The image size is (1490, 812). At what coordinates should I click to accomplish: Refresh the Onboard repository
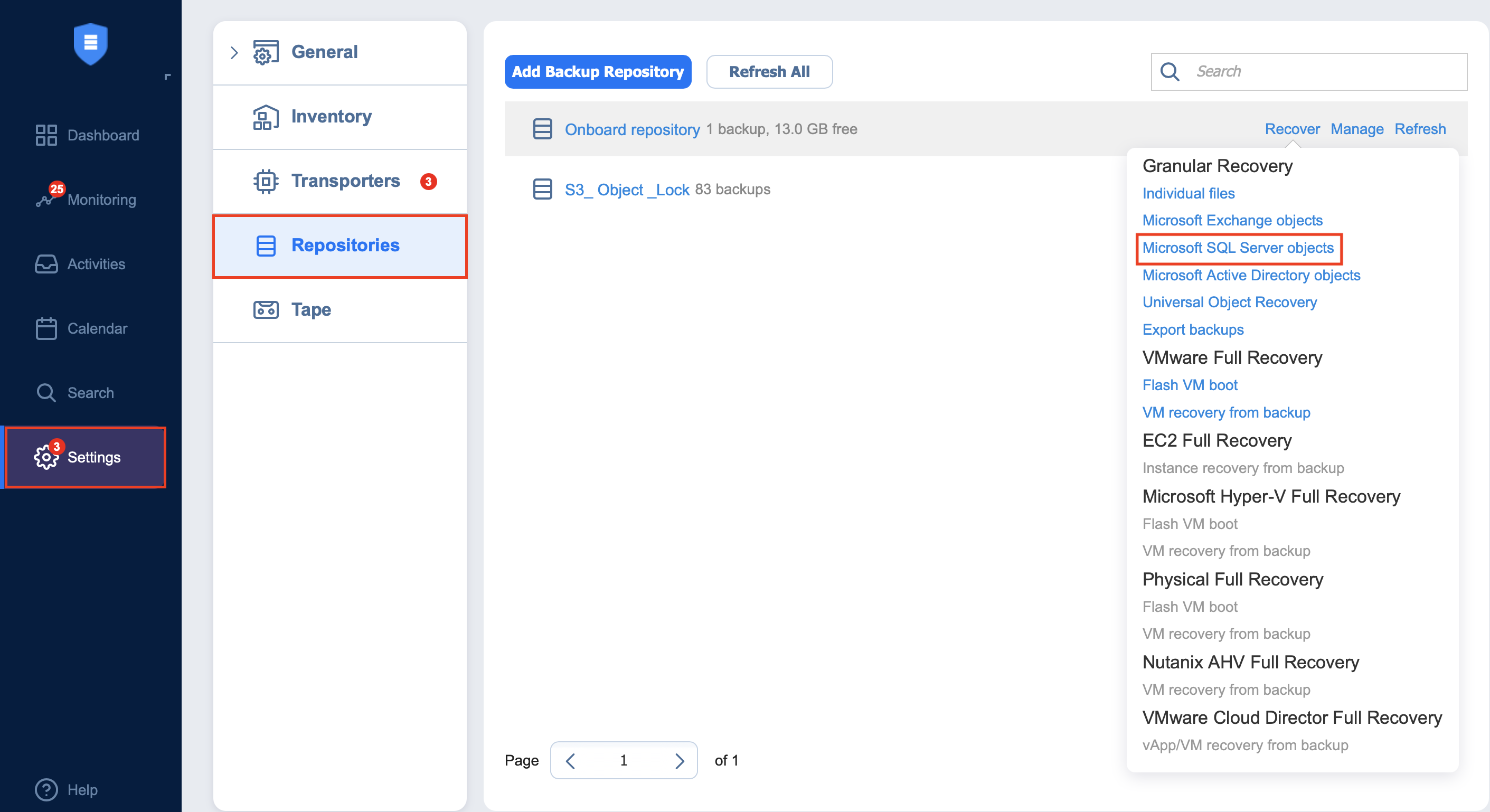point(1420,129)
